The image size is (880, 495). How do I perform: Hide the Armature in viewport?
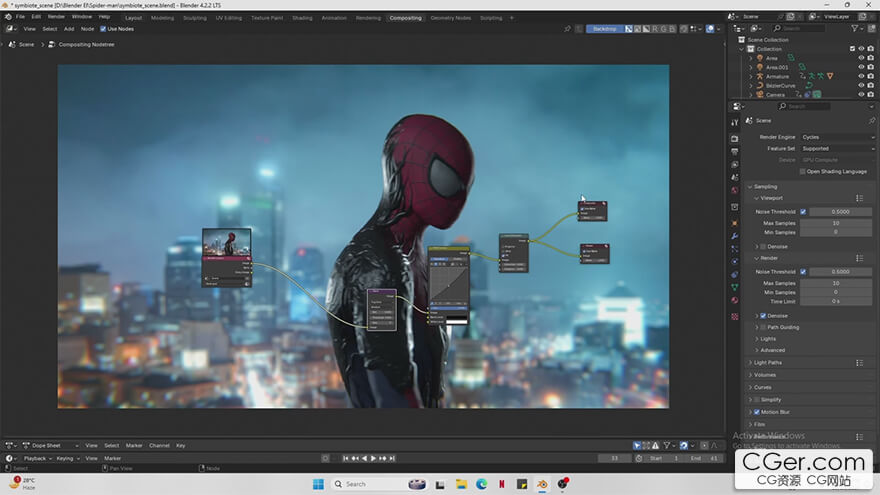pyautogui.click(x=861, y=76)
